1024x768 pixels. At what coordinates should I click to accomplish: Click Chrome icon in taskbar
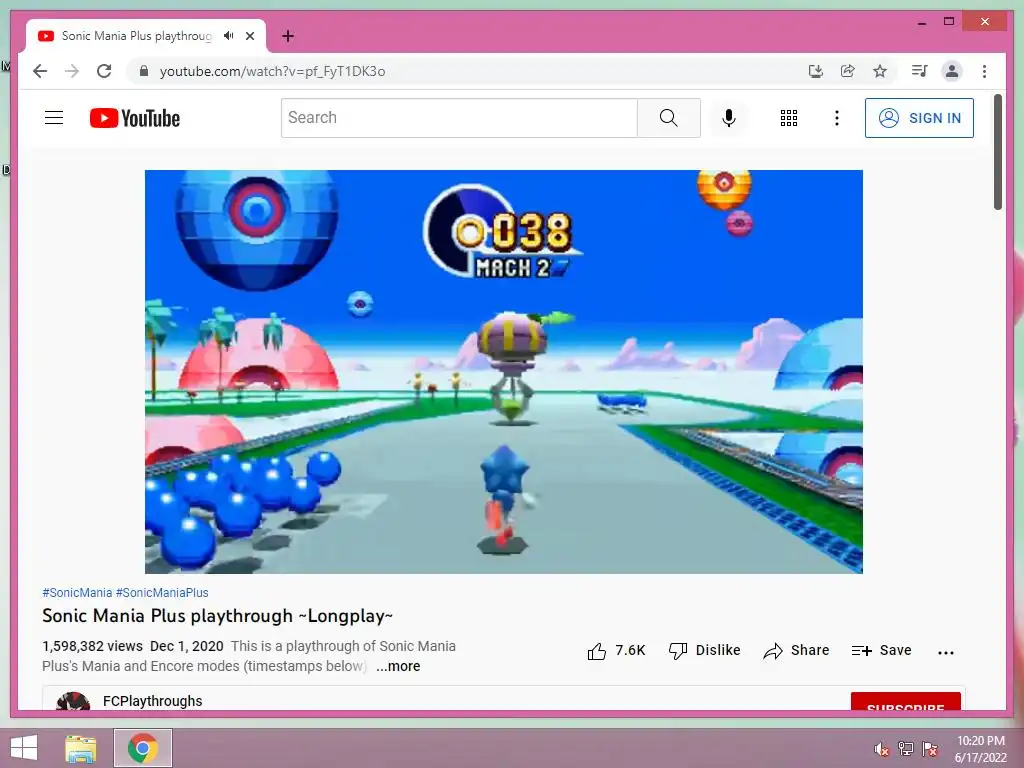143,748
